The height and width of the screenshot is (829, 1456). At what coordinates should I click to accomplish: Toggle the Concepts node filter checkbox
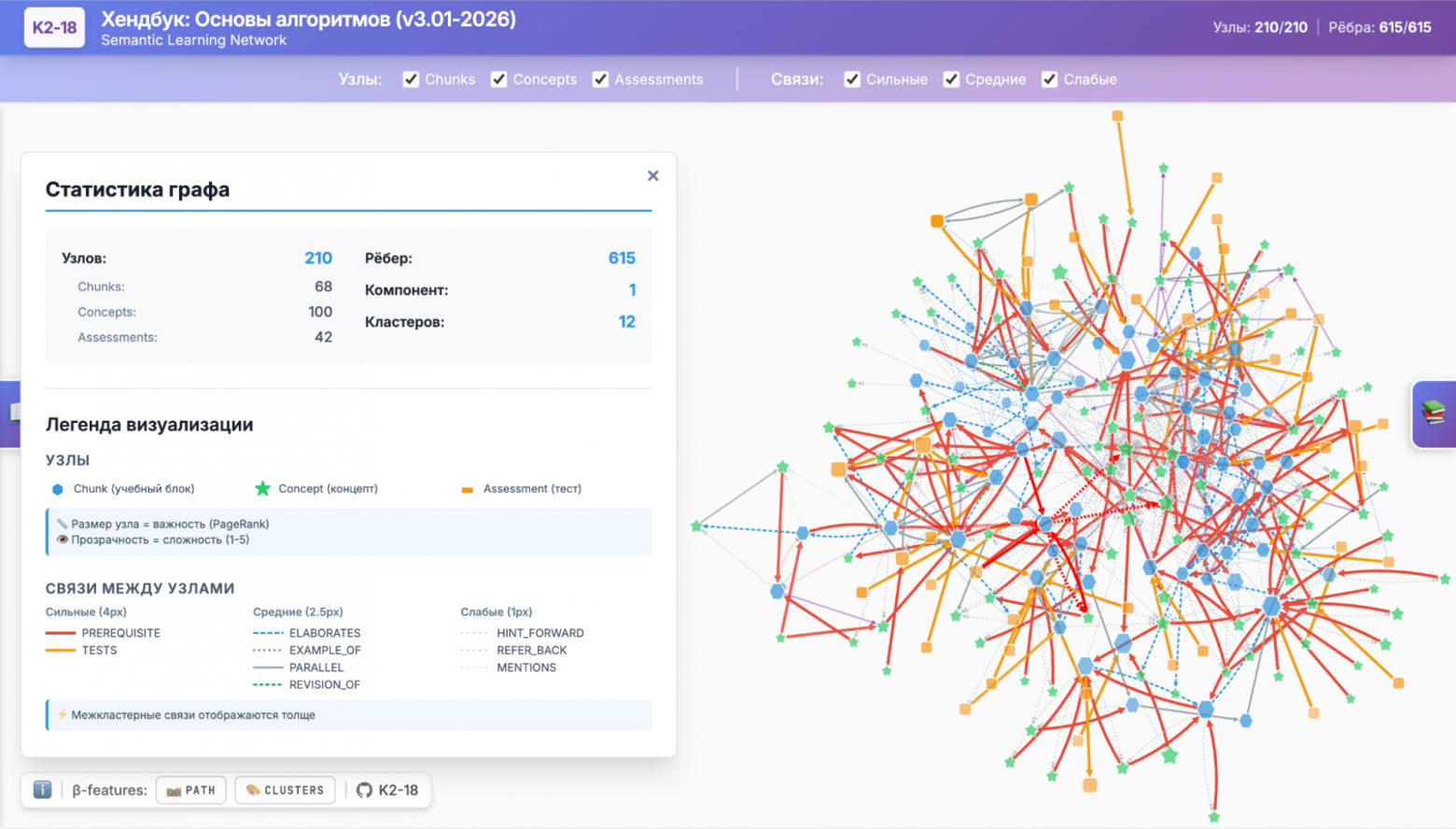coord(499,79)
